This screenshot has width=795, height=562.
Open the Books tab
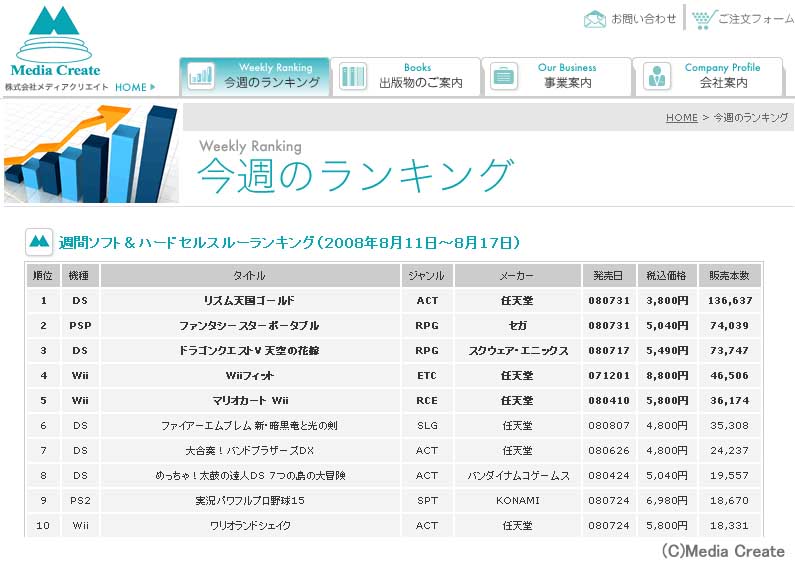406,77
